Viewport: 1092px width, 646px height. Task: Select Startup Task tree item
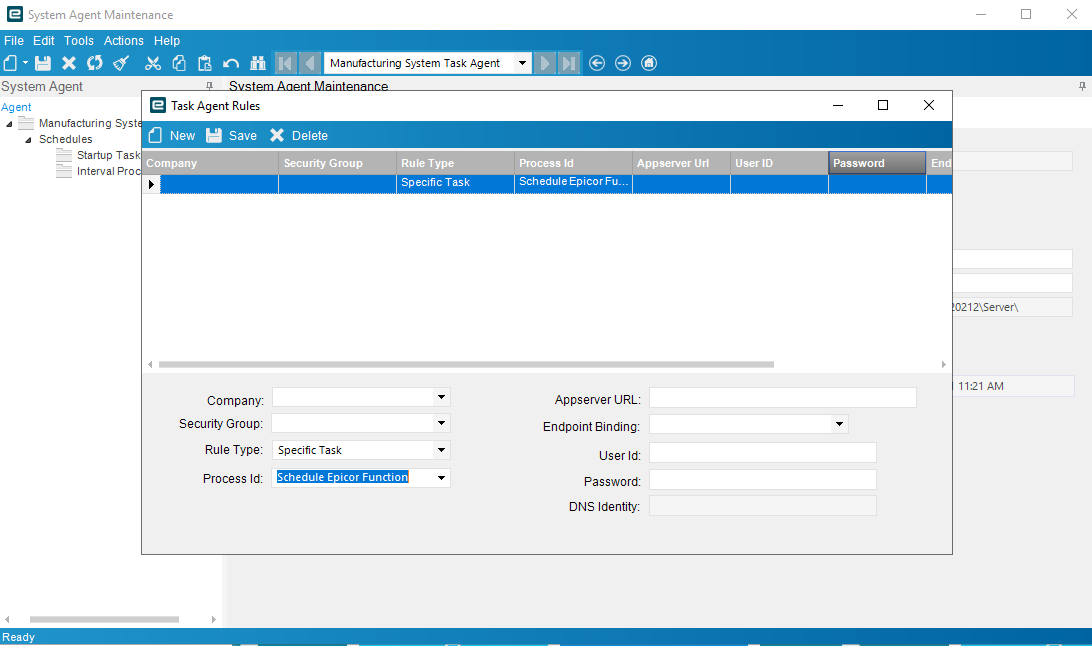click(x=109, y=155)
